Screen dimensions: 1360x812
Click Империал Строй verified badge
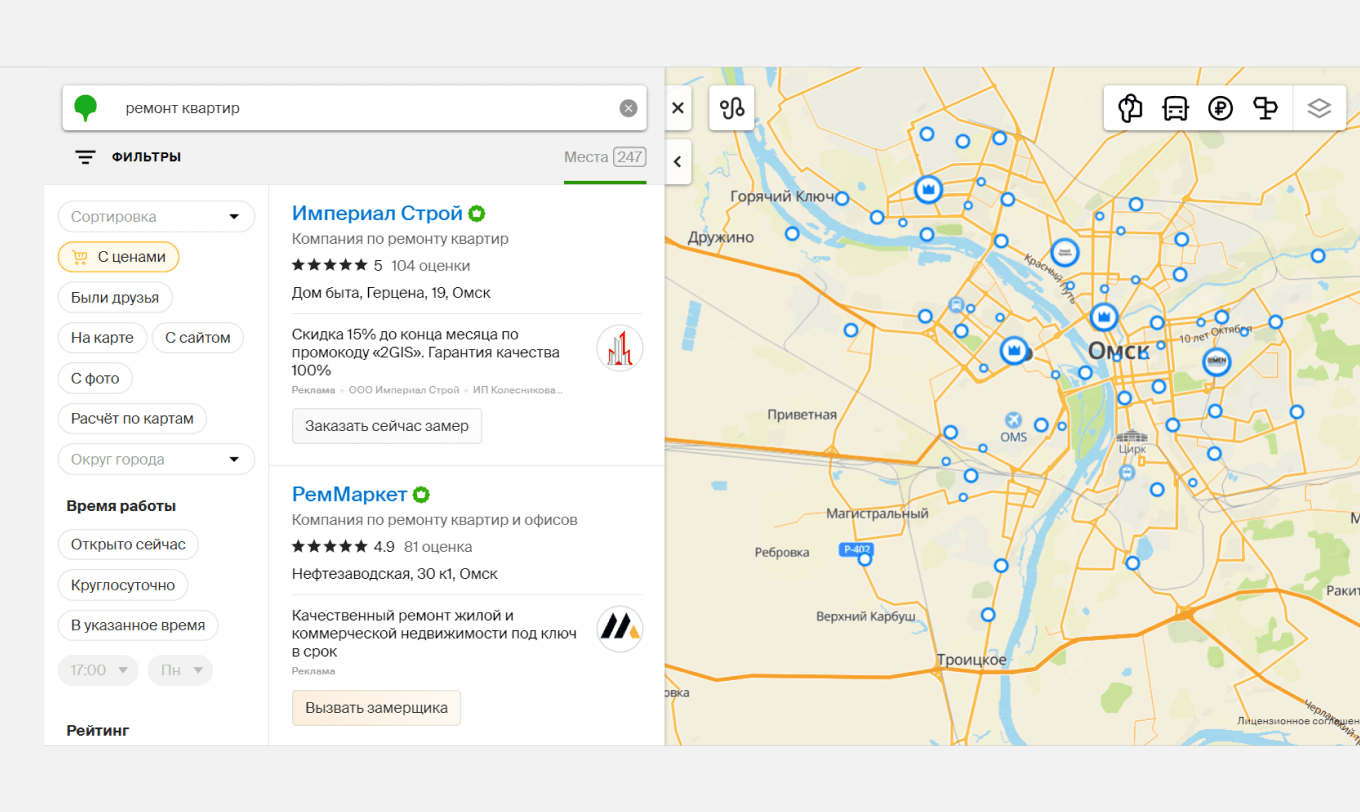(477, 213)
